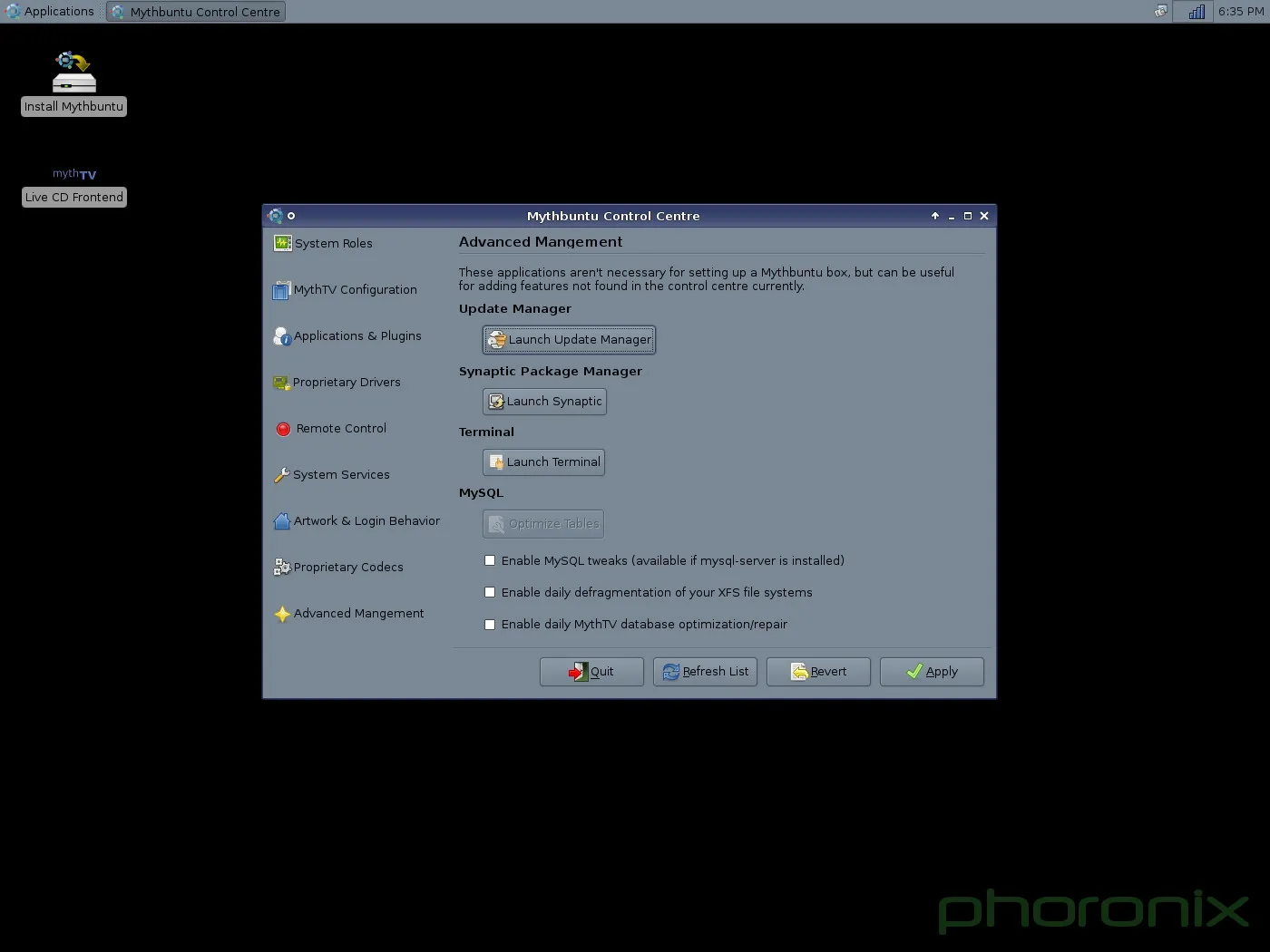This screenshot has width=1270, height=952.
Task: Click the 6:35 PM clock
Action: (x=1240, y=12)
